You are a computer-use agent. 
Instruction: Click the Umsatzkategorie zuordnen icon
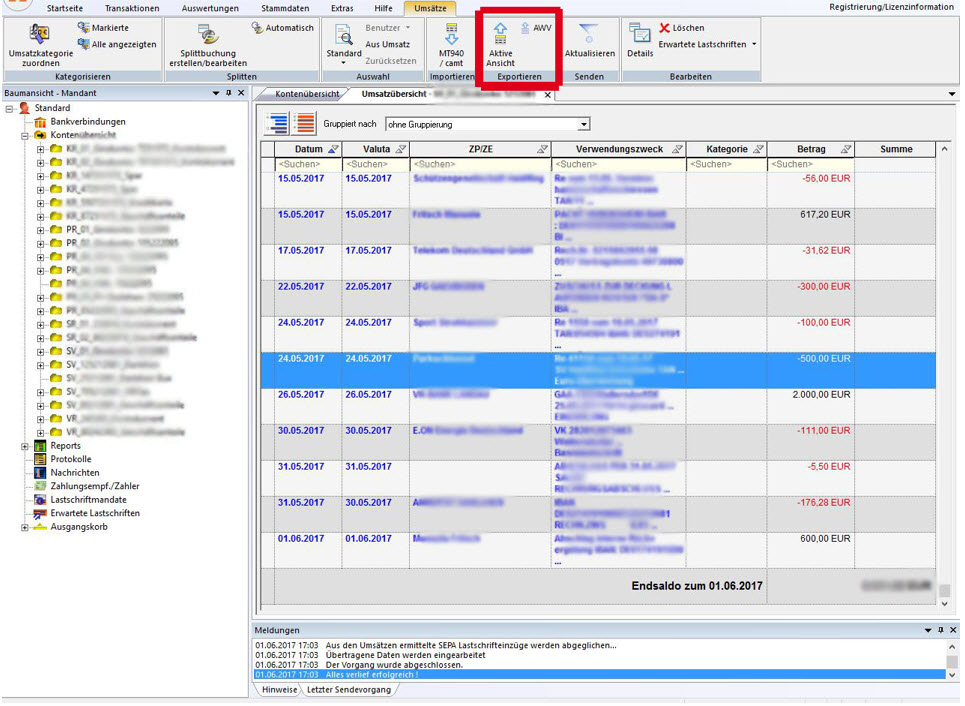tap(40, 35)
